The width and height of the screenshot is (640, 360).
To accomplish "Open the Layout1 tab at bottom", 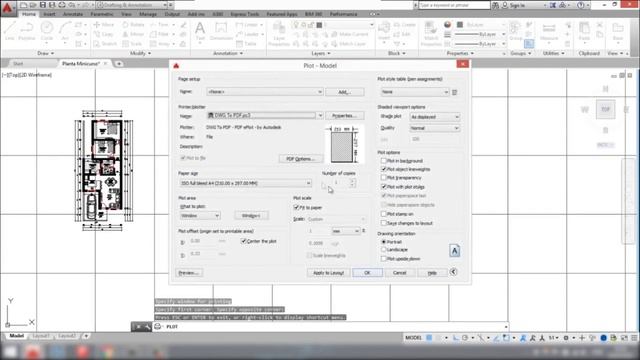I will 41,336.
